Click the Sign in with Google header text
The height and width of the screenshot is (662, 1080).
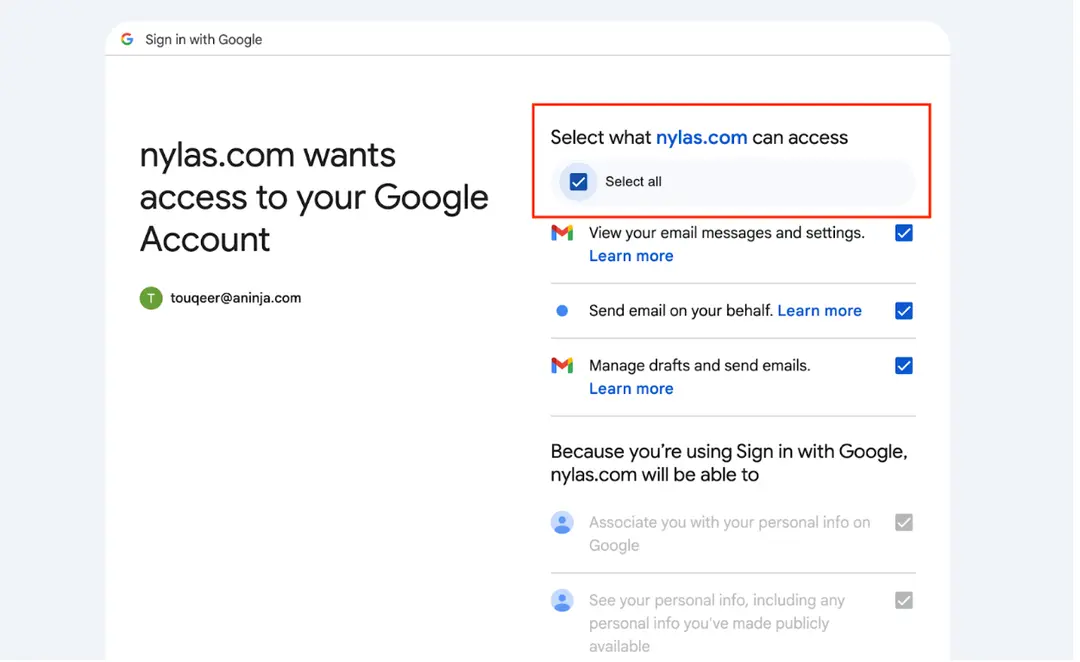tap(204, 40)
